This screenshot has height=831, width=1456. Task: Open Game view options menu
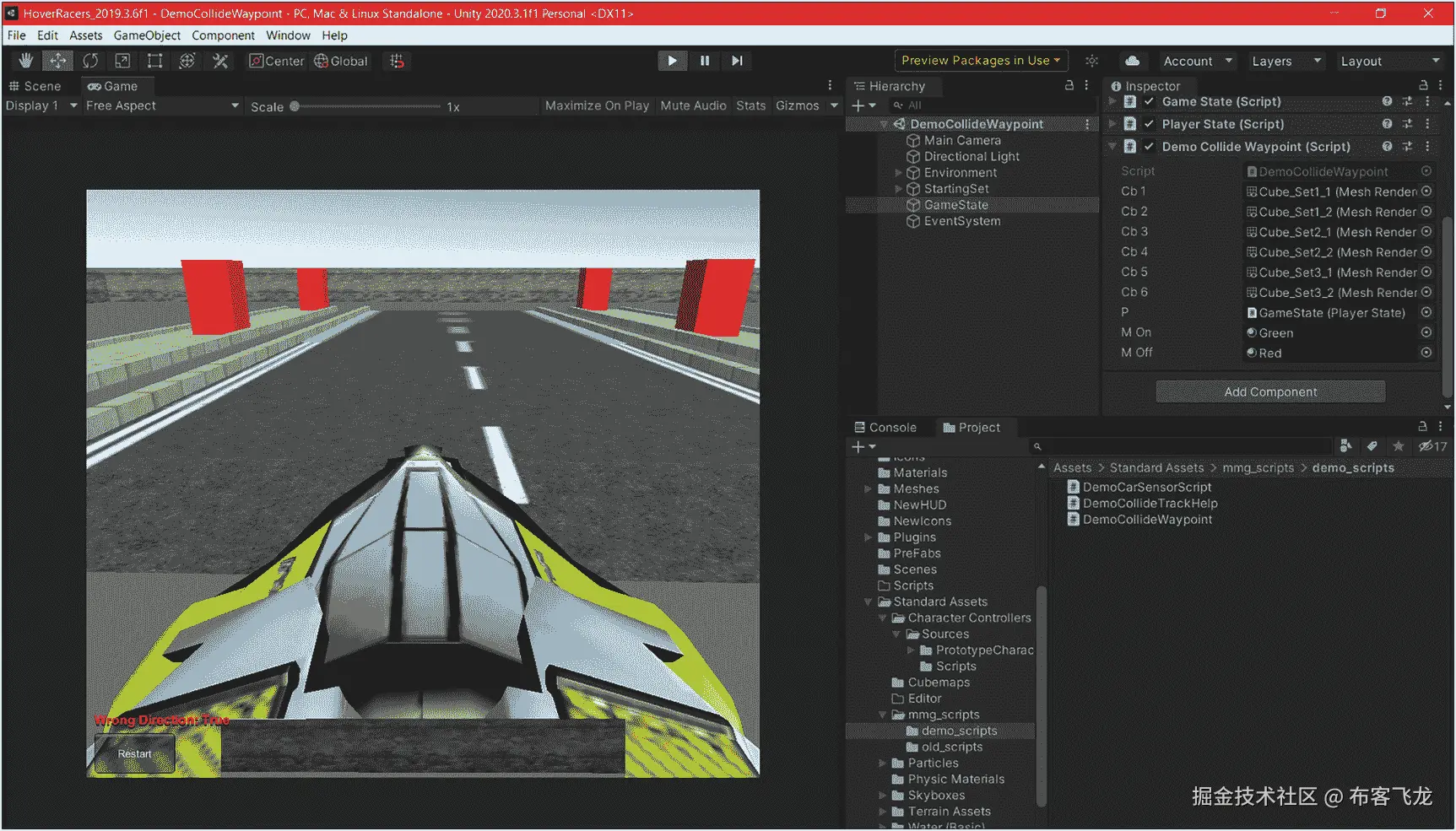(x=831, y=85)
